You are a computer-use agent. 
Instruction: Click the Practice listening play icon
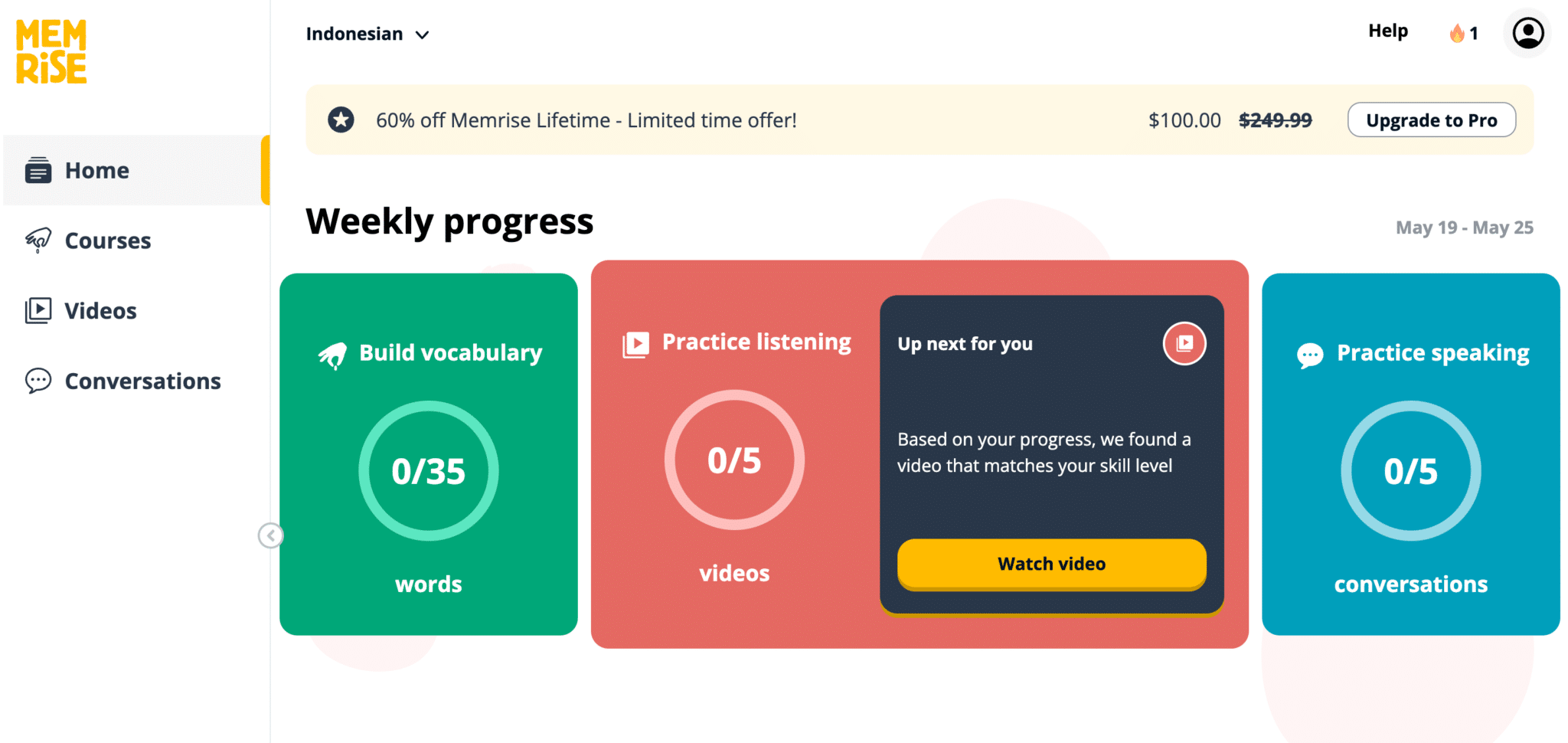point(634,343)
